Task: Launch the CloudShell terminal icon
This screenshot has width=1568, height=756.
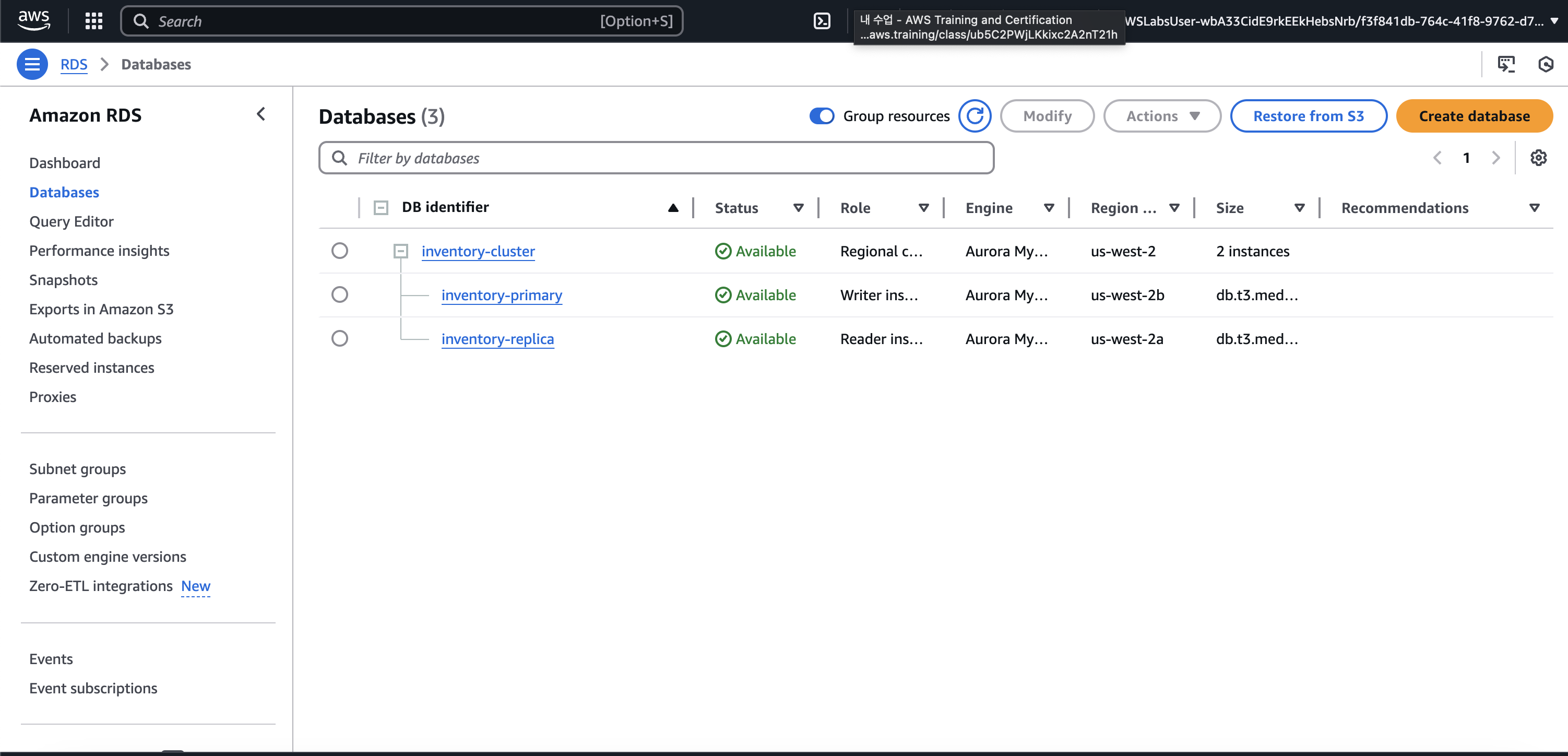Action: pyautogui.click(x=822, y=21)
